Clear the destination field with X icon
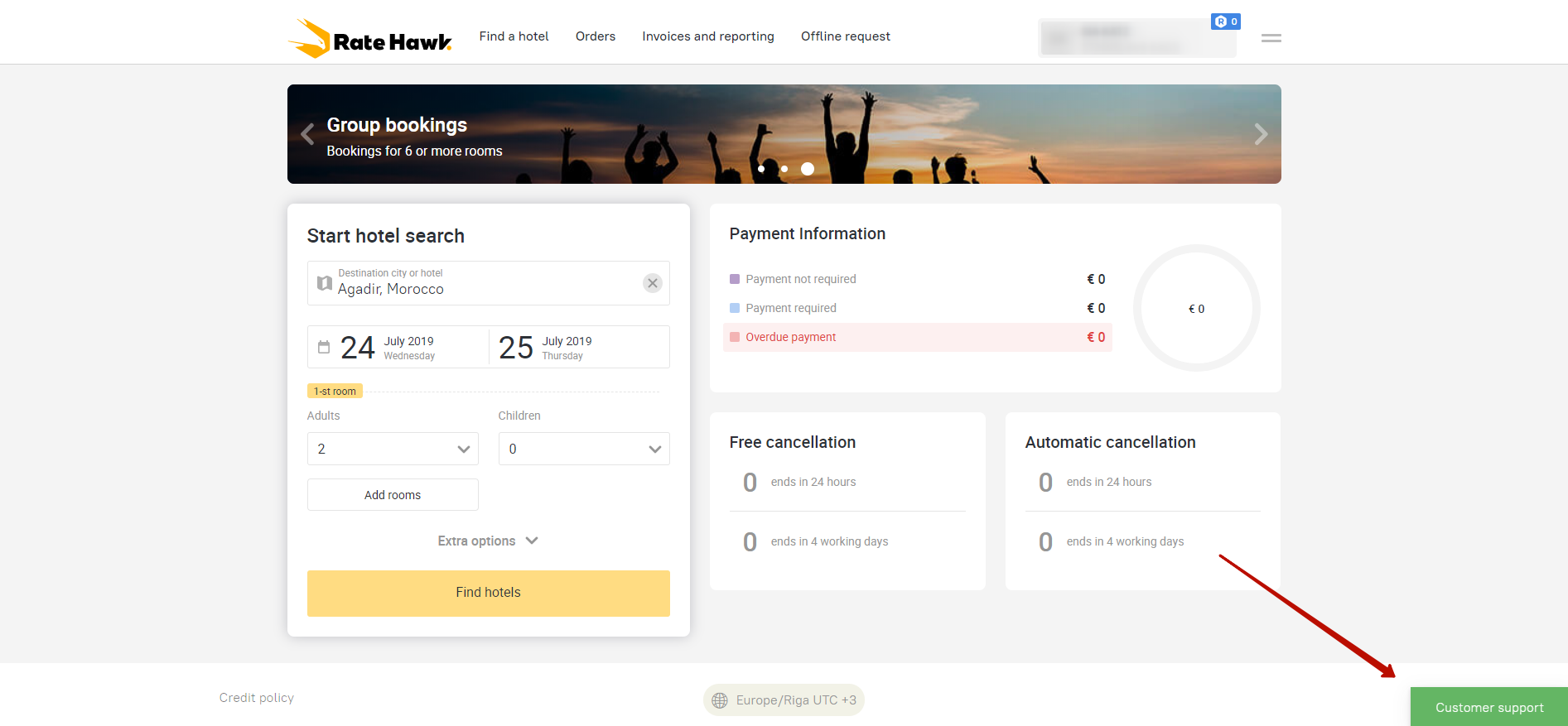The image size is (1568, 726). [653, 283]
